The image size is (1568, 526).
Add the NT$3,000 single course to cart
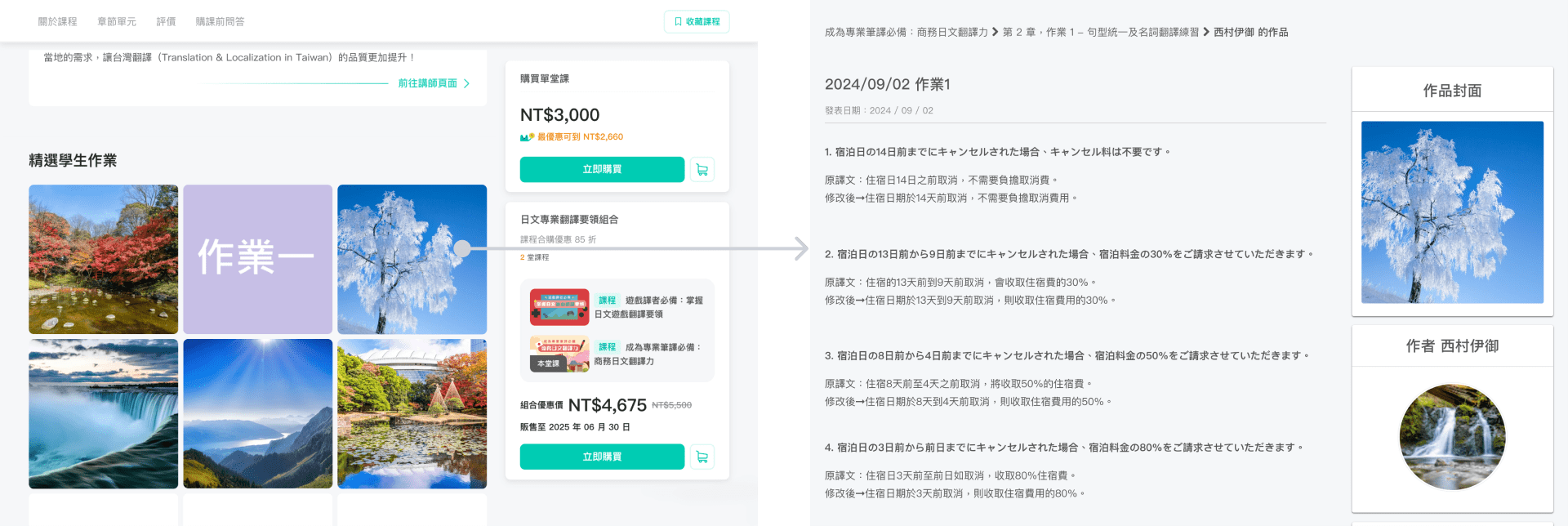pos(702,170)
